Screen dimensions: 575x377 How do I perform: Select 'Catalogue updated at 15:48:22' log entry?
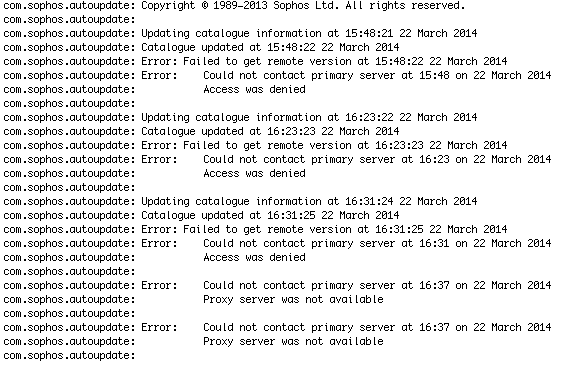point(201,48)
